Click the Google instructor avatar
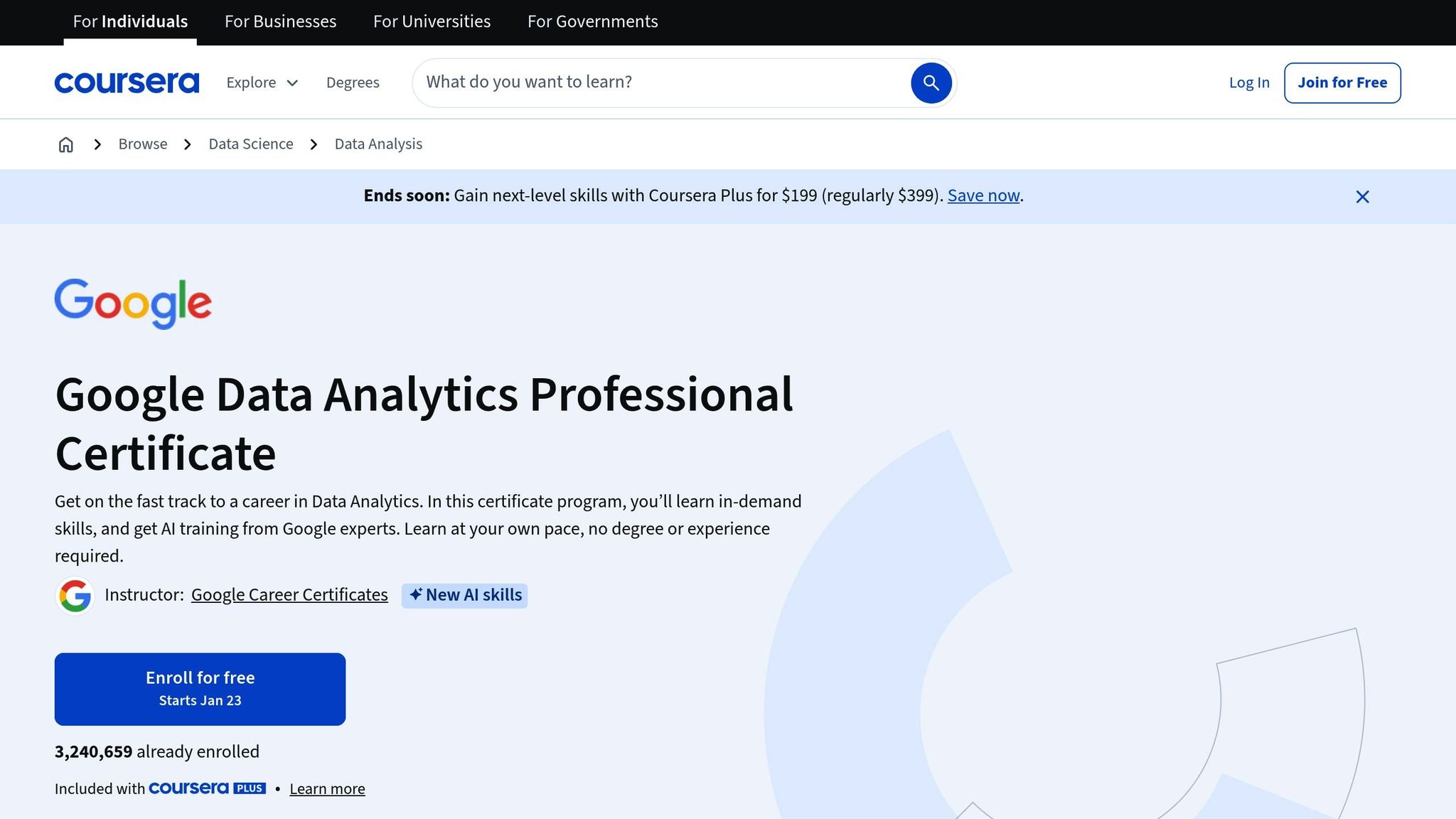The width and height of the screenshot is (1456, 819). (x=75, y=595)
